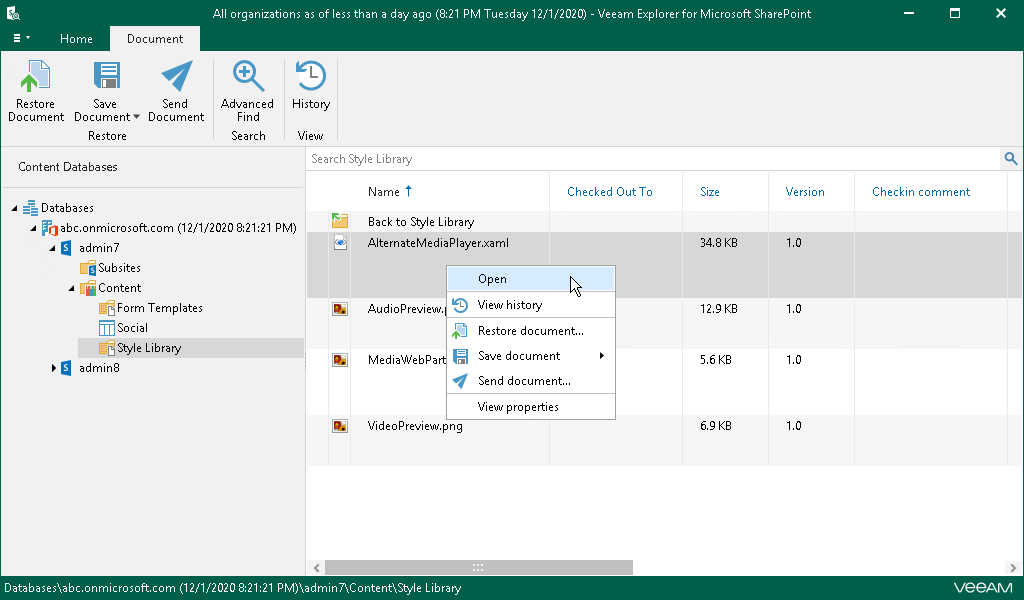Choose Save document in context menu
This screenshot has width=1024, height=600.
(530, 356)
